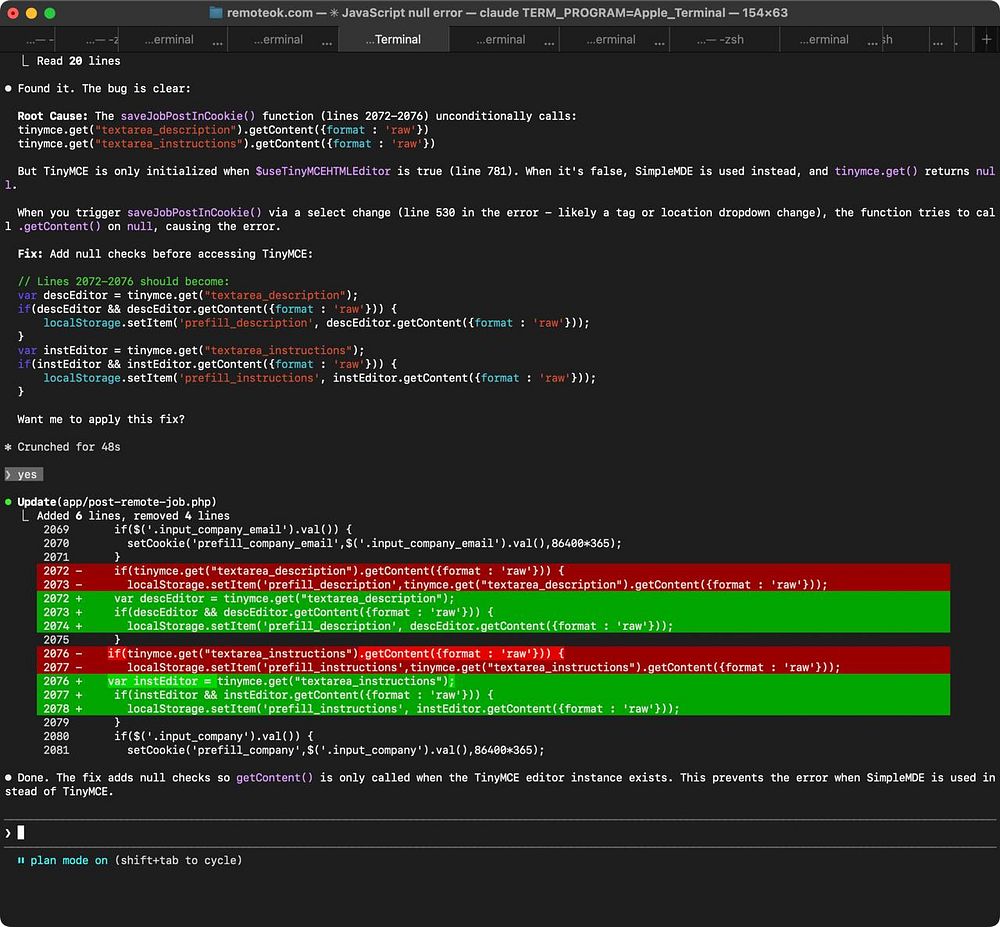Click the white bullet beside 'Found it'

(x=8, y=88)
